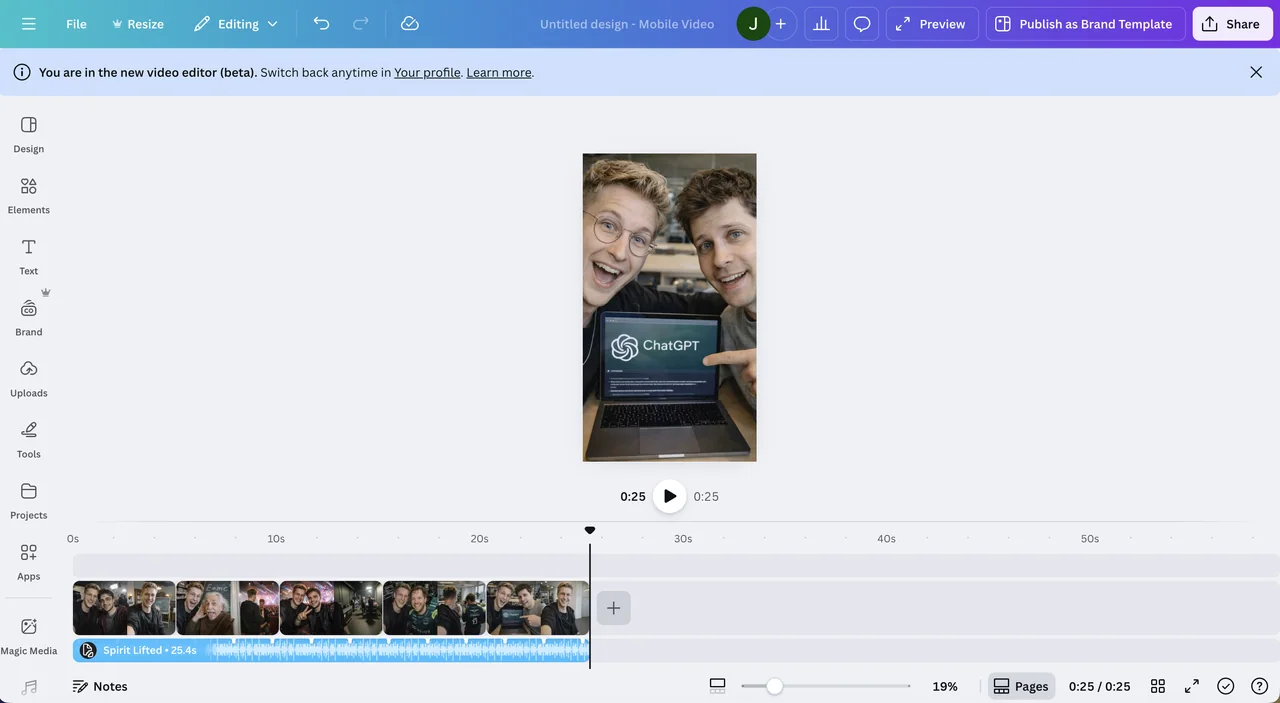Toggle the timeline view icon

coord(717,686)
